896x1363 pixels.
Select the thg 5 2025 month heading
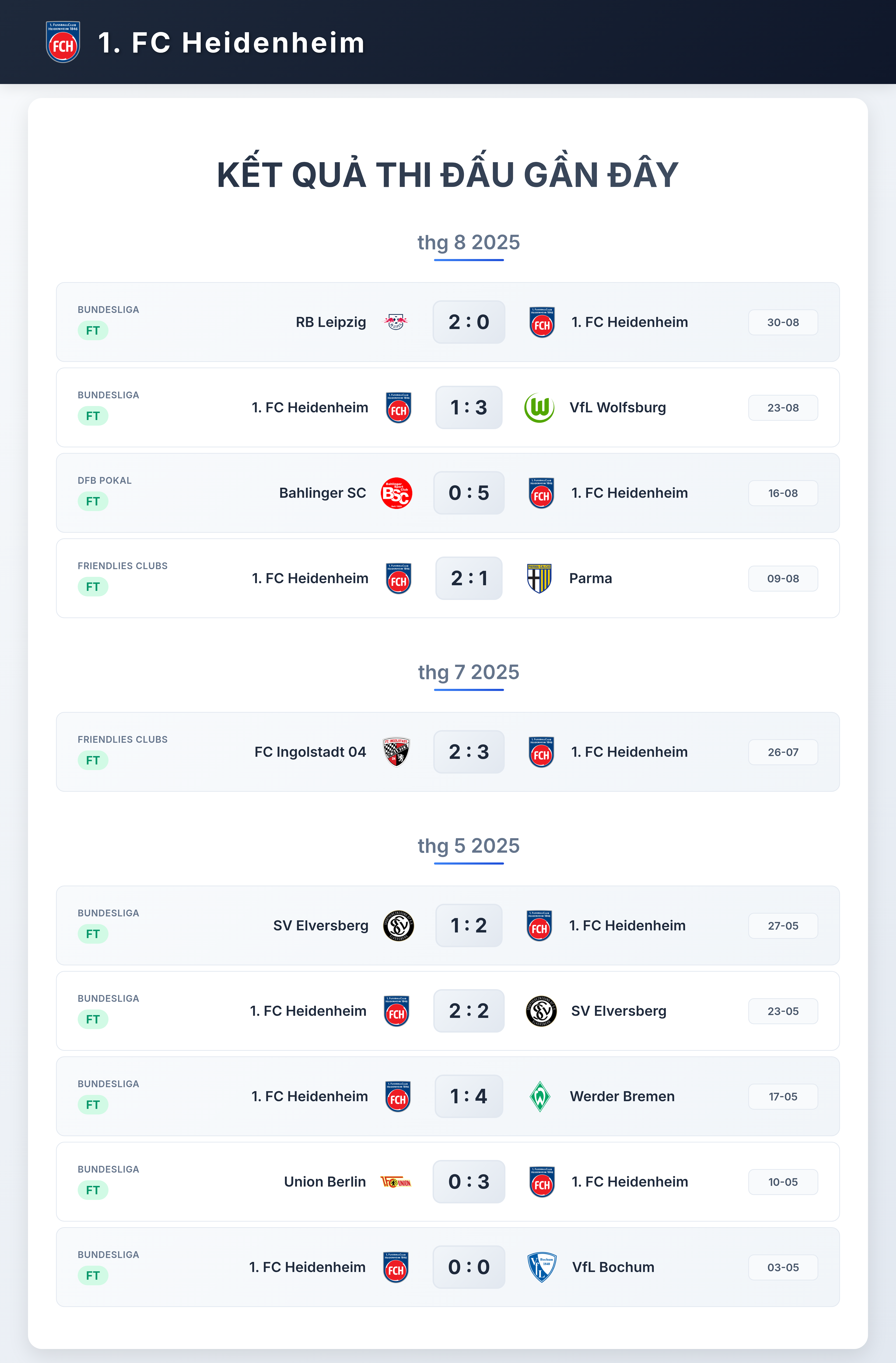[468, 846]
